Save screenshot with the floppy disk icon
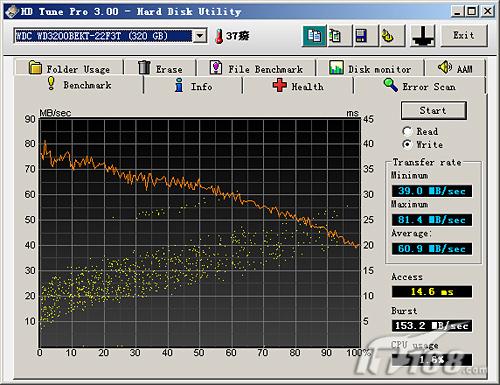This screenshot has height=385, width=500. click(365, 36)
